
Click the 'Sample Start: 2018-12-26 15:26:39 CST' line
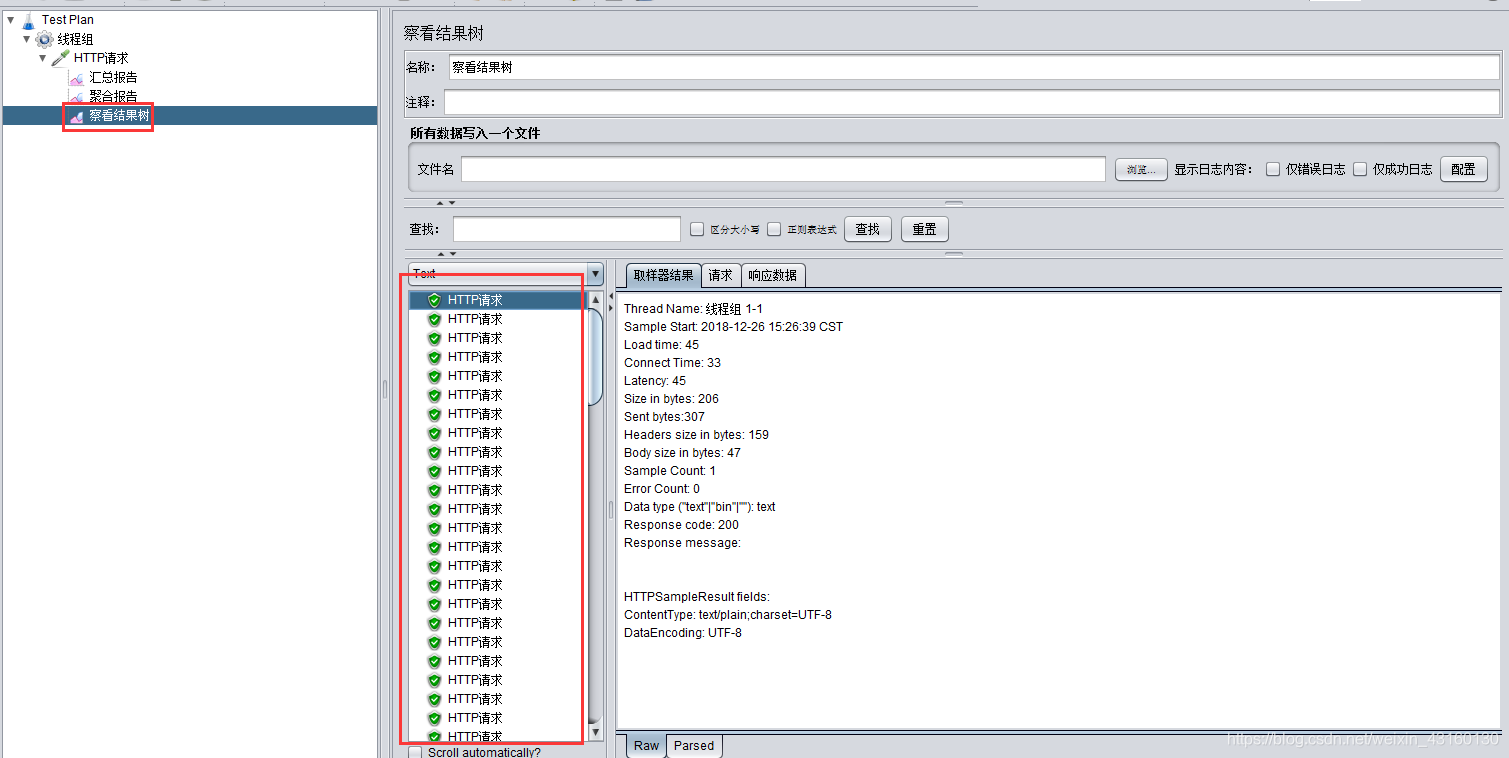click(733, 327)
